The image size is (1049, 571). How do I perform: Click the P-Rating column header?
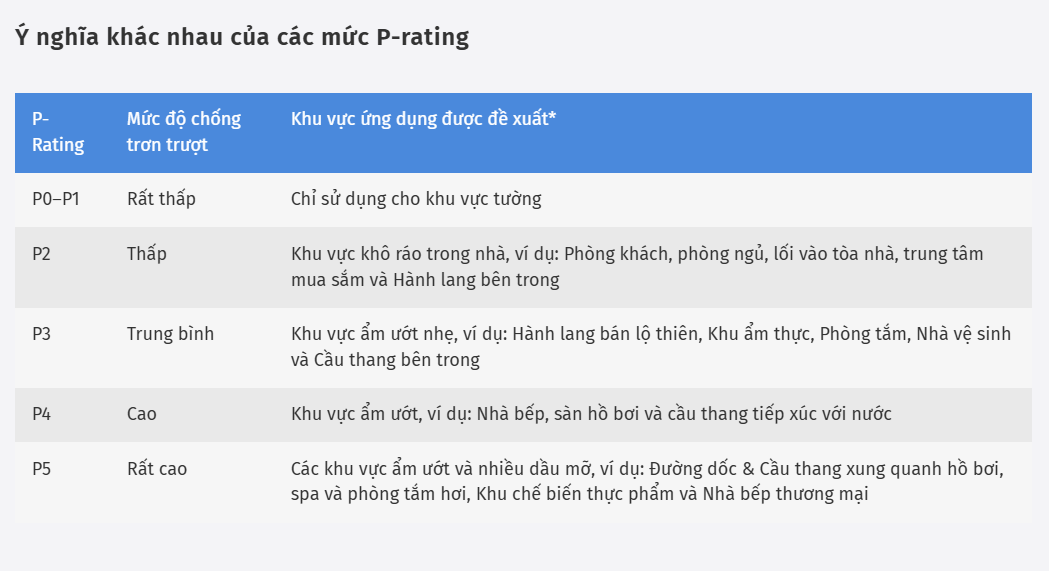tap(58, 132)
